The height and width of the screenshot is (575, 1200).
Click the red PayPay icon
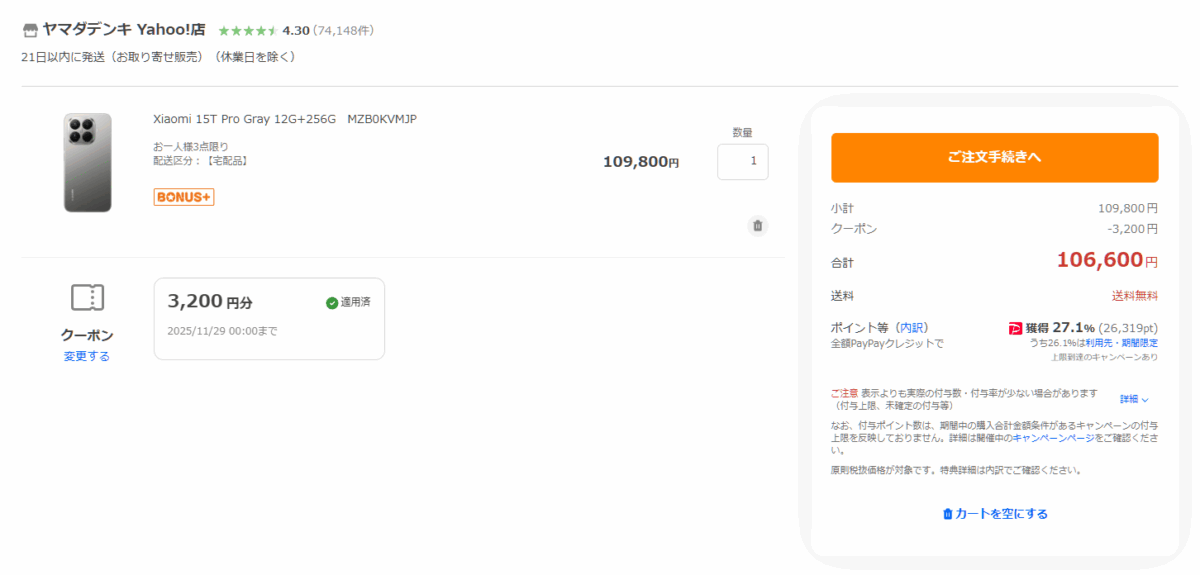(x=1015, y=328)
